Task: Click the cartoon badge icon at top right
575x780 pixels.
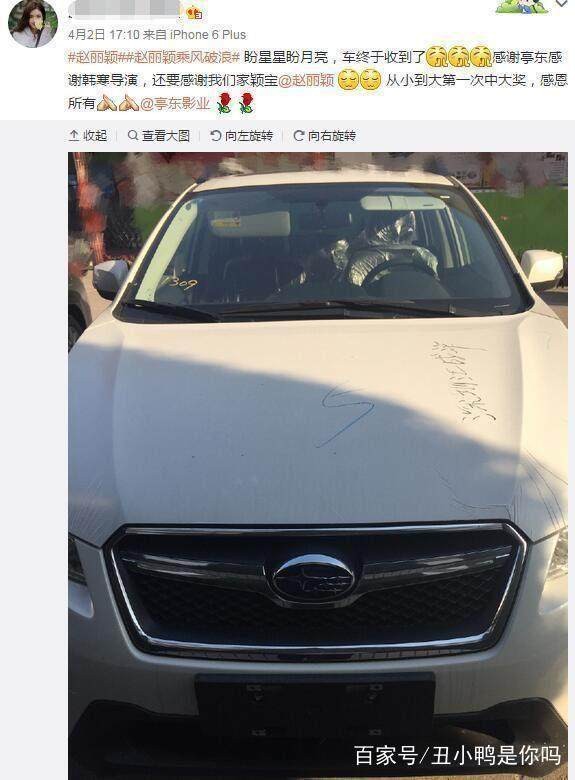Action: (522, 6)
